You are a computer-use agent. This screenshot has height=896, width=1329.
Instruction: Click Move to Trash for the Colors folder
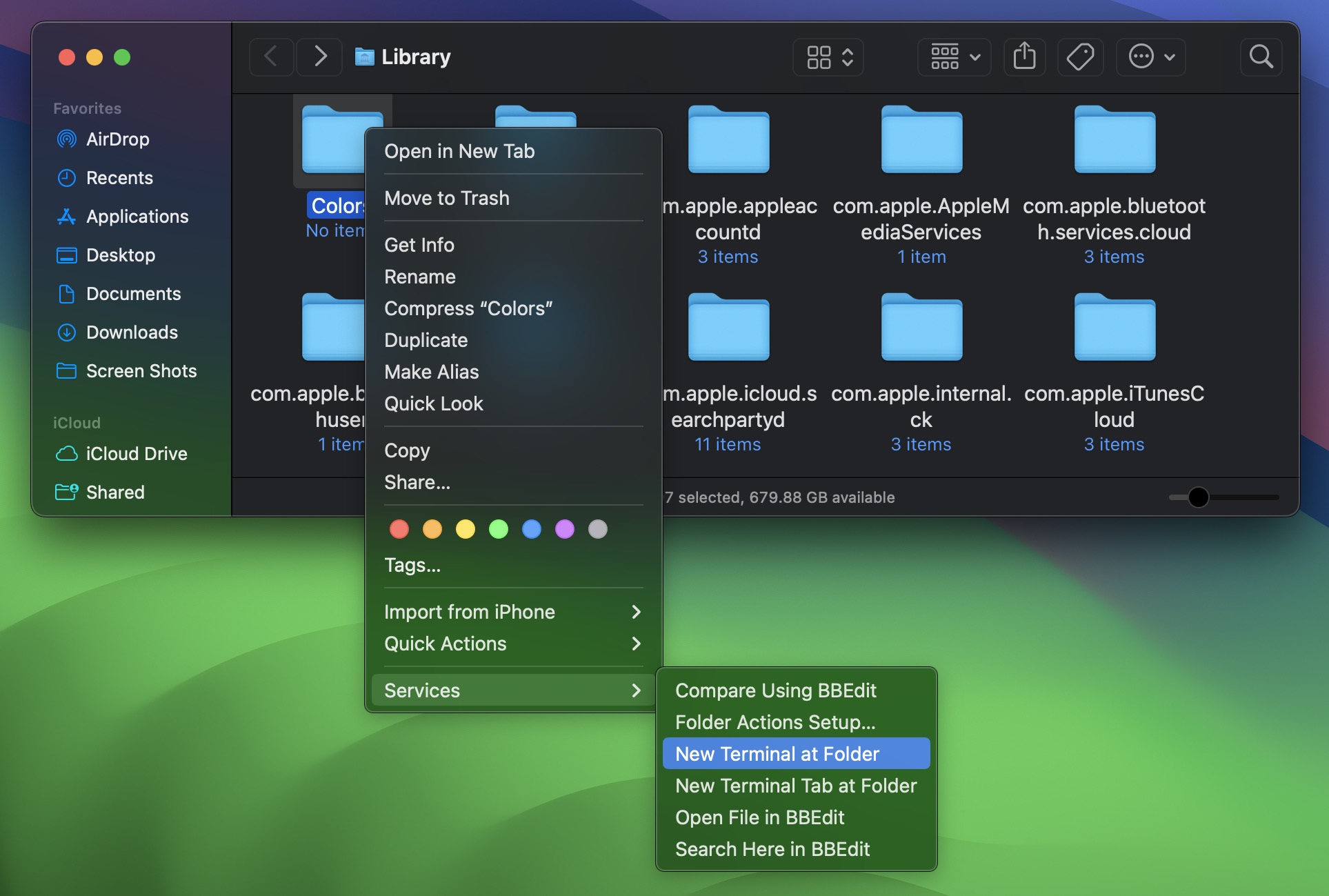(x=447, y=198)
